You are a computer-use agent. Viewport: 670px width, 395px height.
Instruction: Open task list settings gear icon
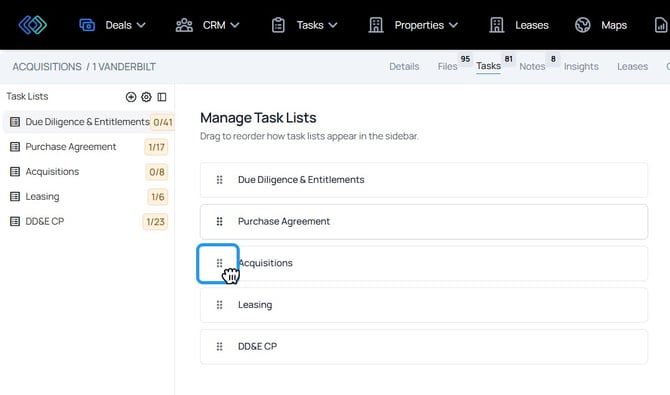click(146, 97)
